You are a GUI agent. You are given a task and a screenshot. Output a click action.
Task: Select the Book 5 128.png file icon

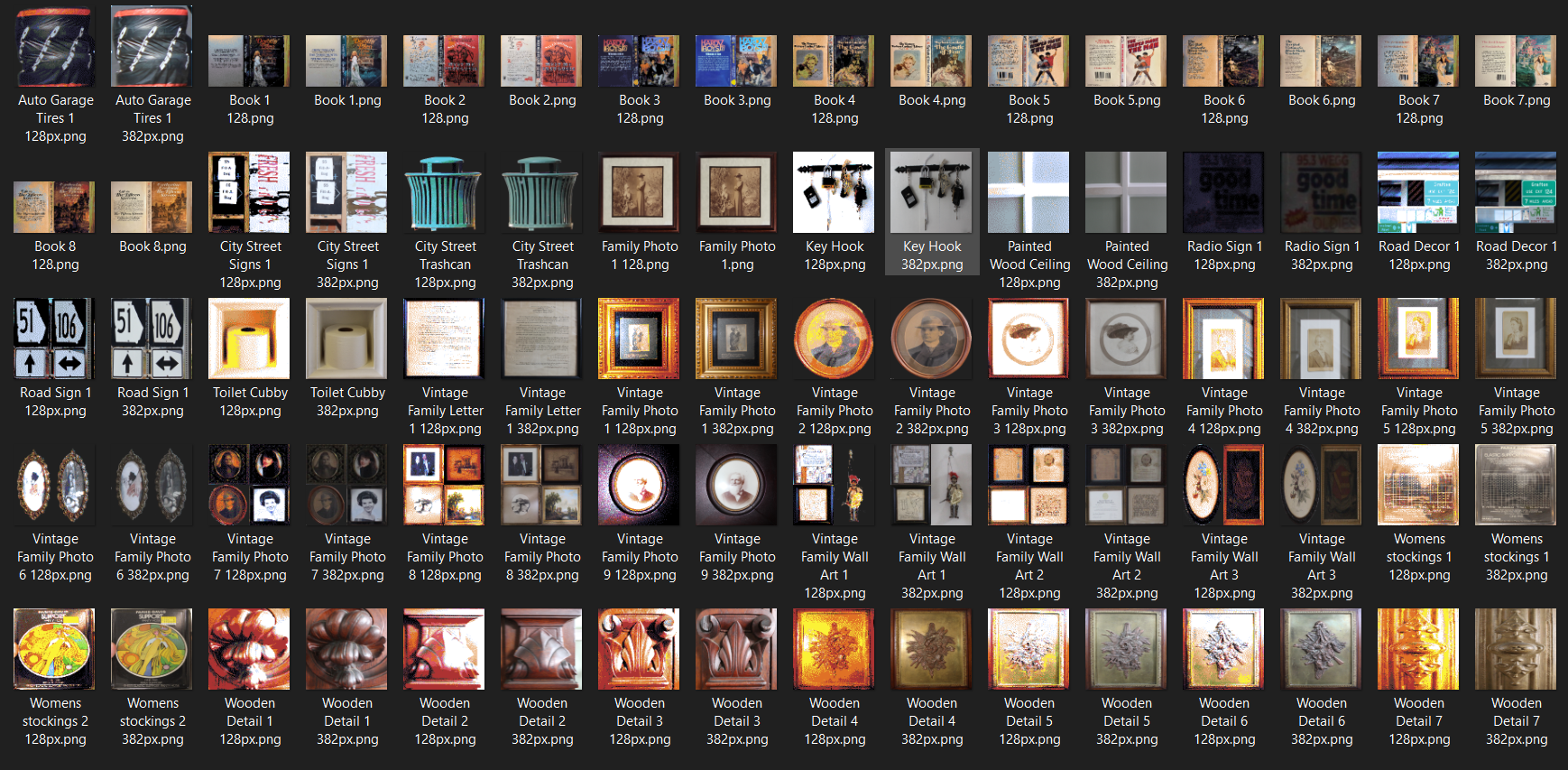coord(1029,60)
